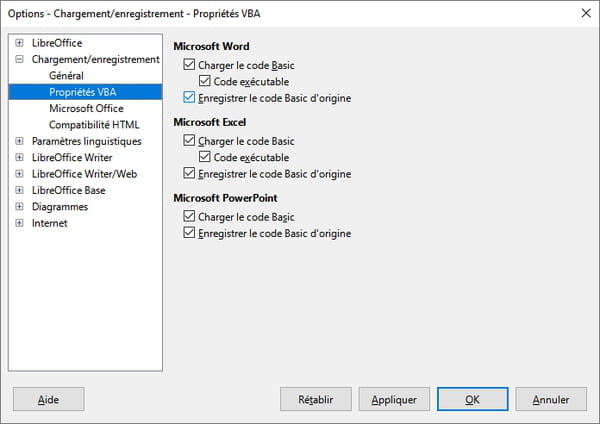This screenshot has height=424, width=600.
Task: Click the Rétablir button
Action: [x=316, y=399]
